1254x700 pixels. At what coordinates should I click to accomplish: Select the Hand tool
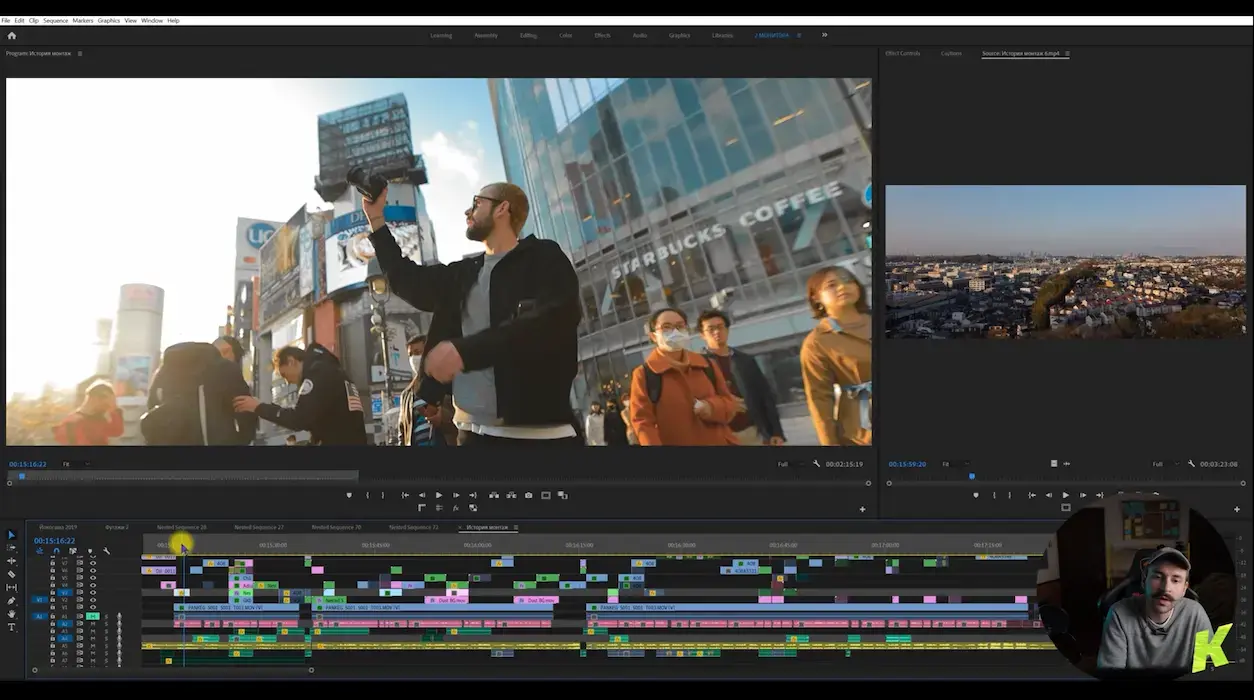coord(12,613)
